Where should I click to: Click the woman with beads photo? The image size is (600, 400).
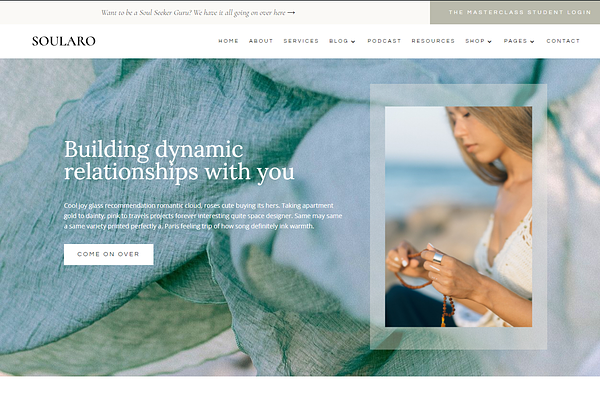click(x=458, y=217)
